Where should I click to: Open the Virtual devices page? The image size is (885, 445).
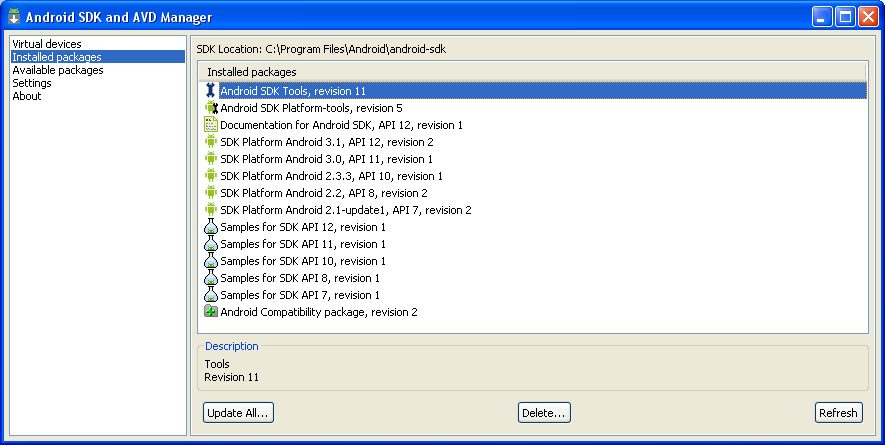47,43
